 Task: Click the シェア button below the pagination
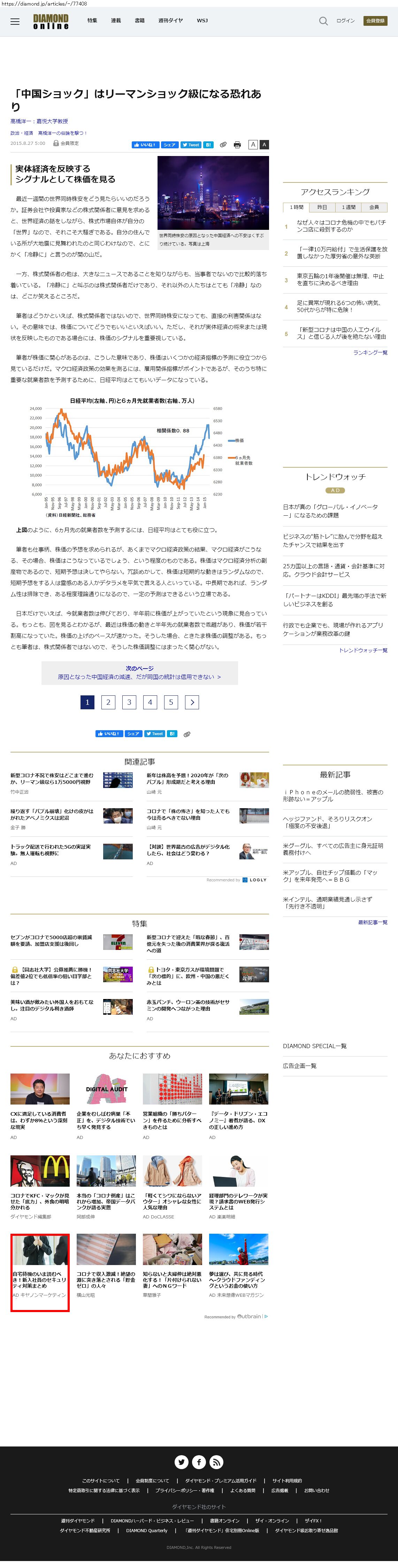[133, 733]
